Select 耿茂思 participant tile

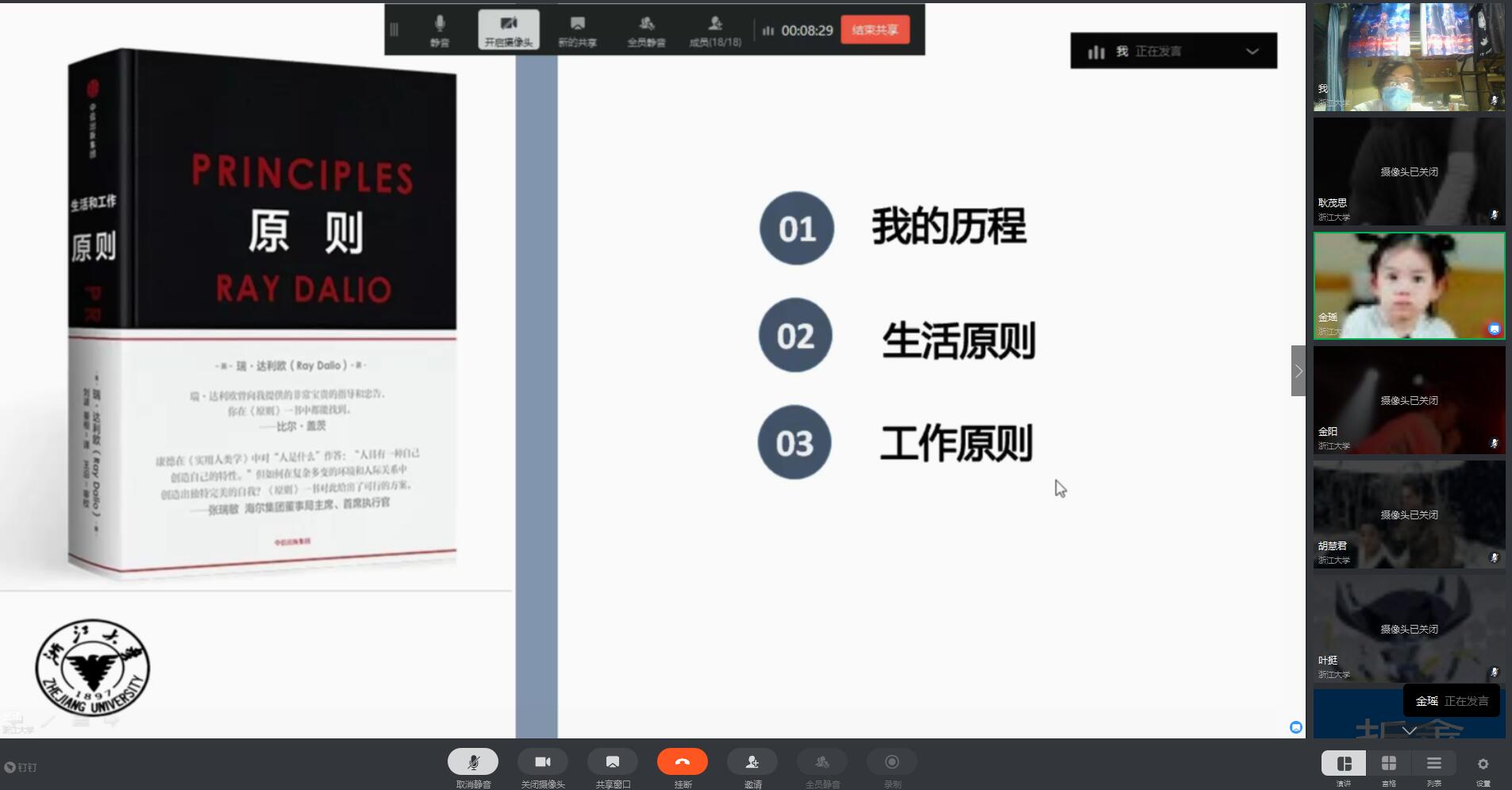[x=1410, y=171]
